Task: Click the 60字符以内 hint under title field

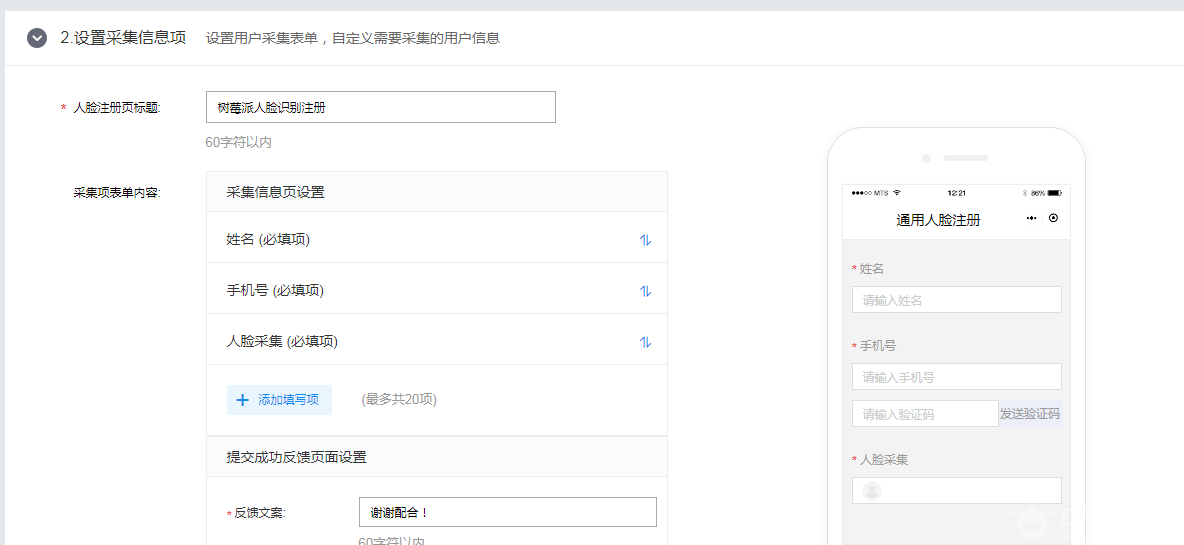Action: click(x=239, y=142)
